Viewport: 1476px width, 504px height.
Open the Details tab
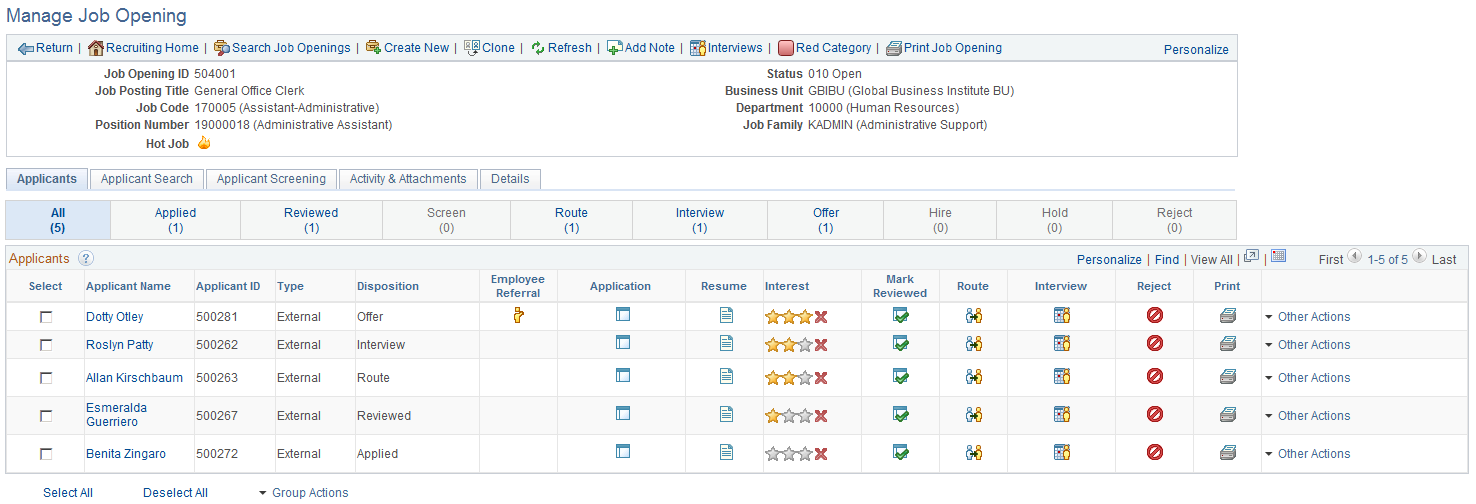510,179
